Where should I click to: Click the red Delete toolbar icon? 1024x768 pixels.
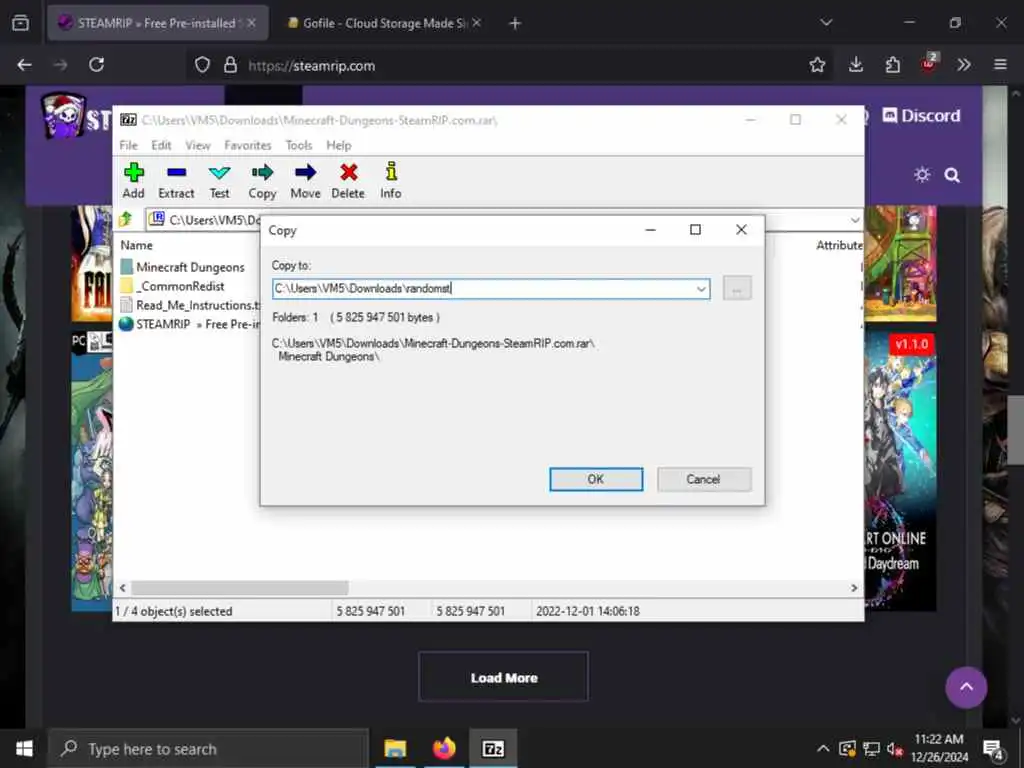tap(348, 181)
